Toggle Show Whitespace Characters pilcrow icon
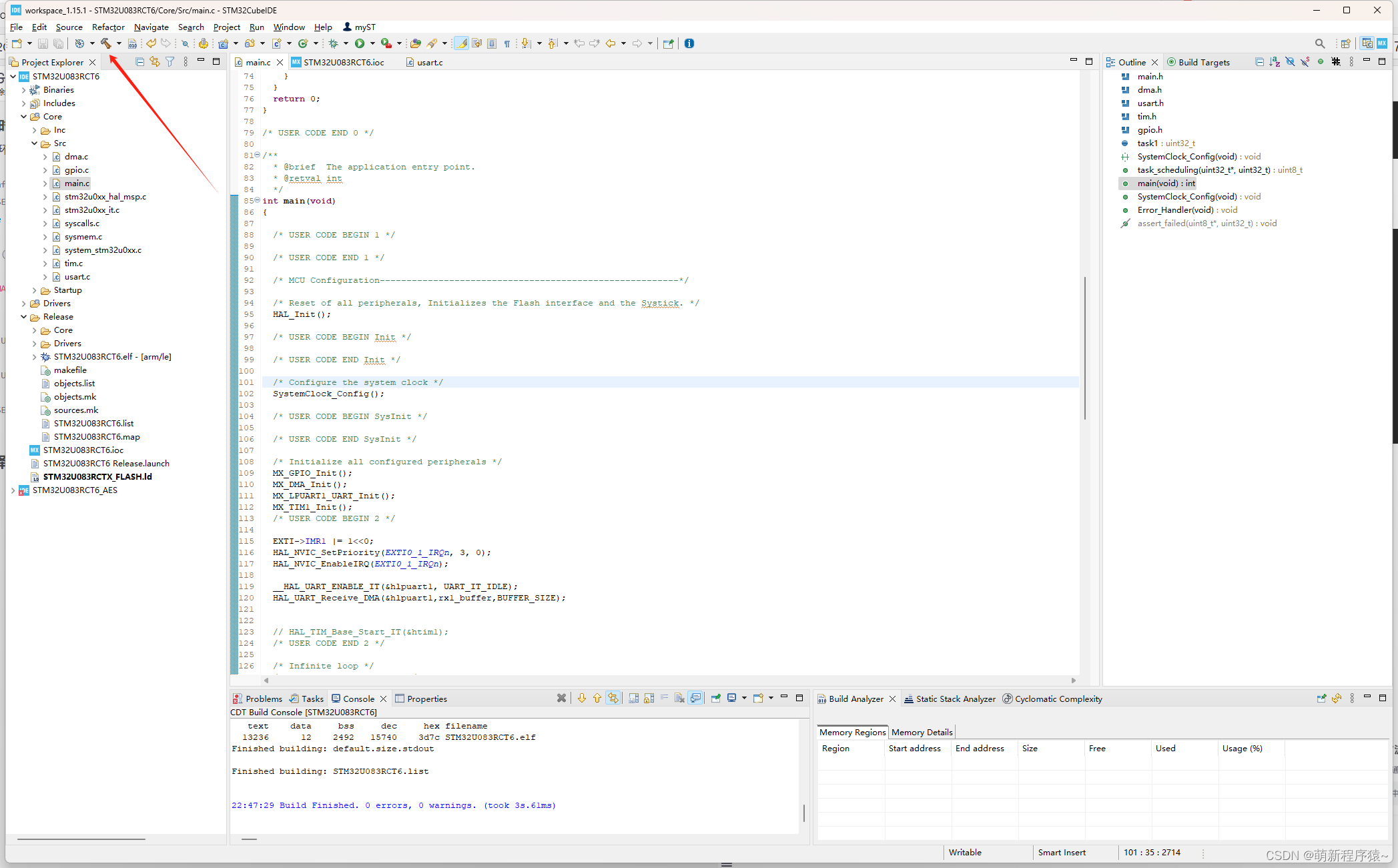This screenshot has height=868, width=1398. [507, 43]
